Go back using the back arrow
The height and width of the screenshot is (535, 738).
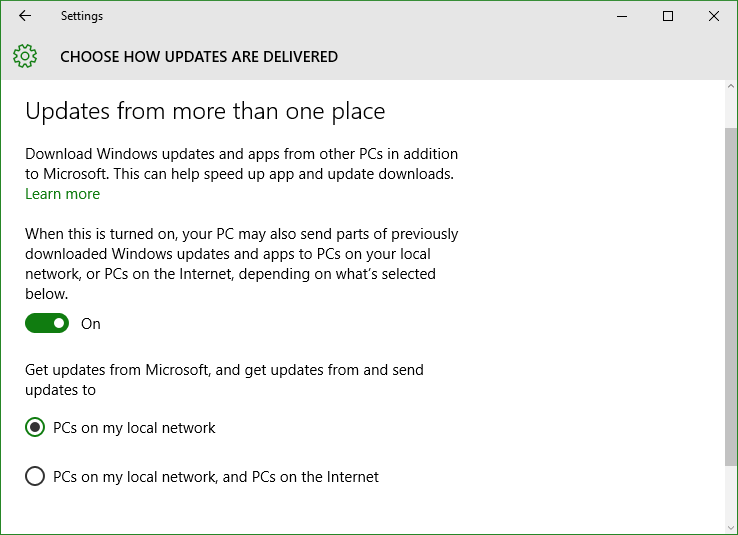(x=25, y=16)
